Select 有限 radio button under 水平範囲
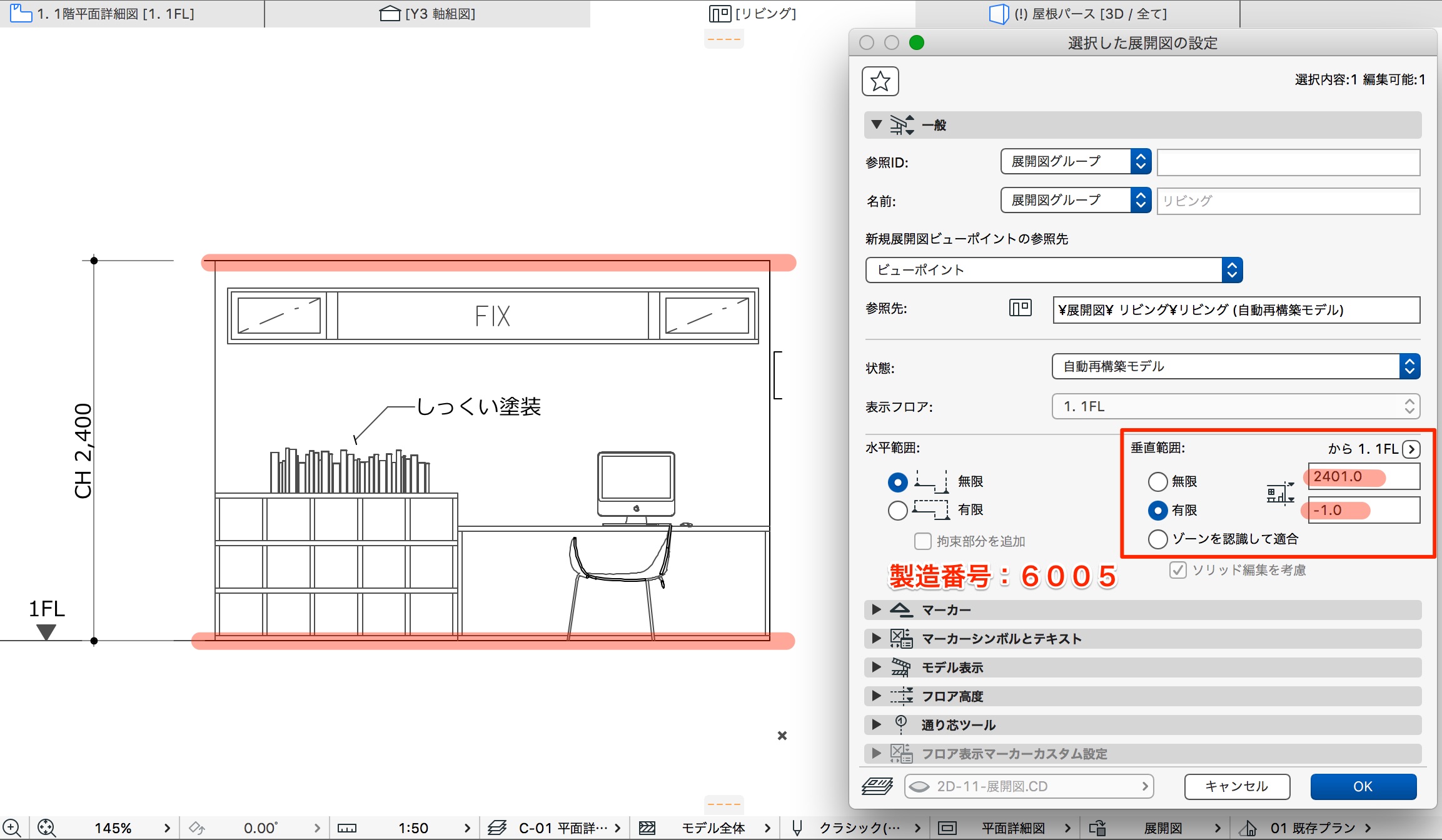Viewport: 1442px width, 840px height. [897, 510]
